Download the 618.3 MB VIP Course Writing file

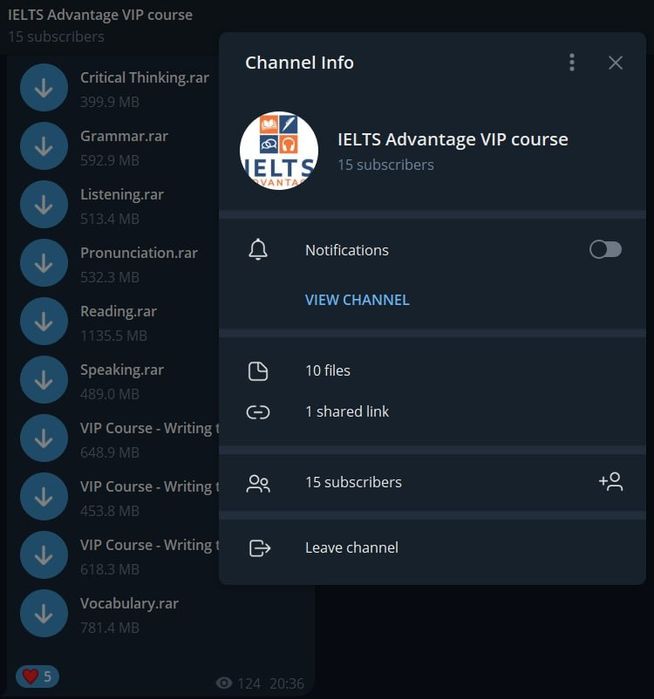pyautogui.click(x=44, y=555)
